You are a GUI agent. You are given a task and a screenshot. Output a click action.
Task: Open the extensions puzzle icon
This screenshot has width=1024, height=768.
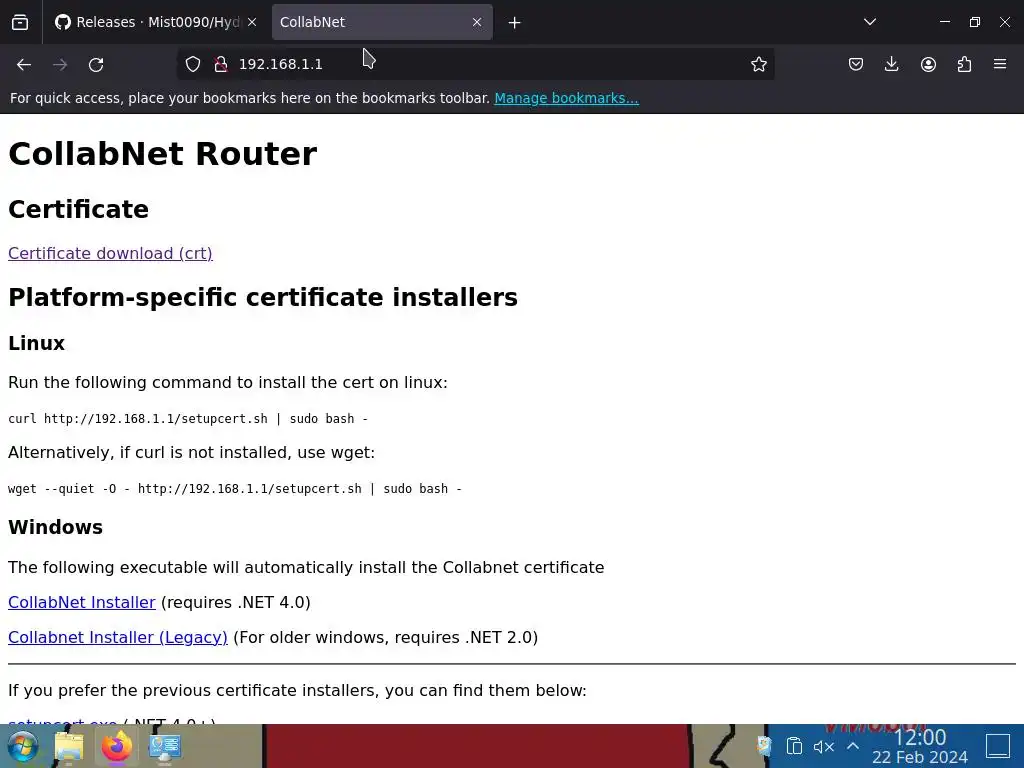point(964,64)
